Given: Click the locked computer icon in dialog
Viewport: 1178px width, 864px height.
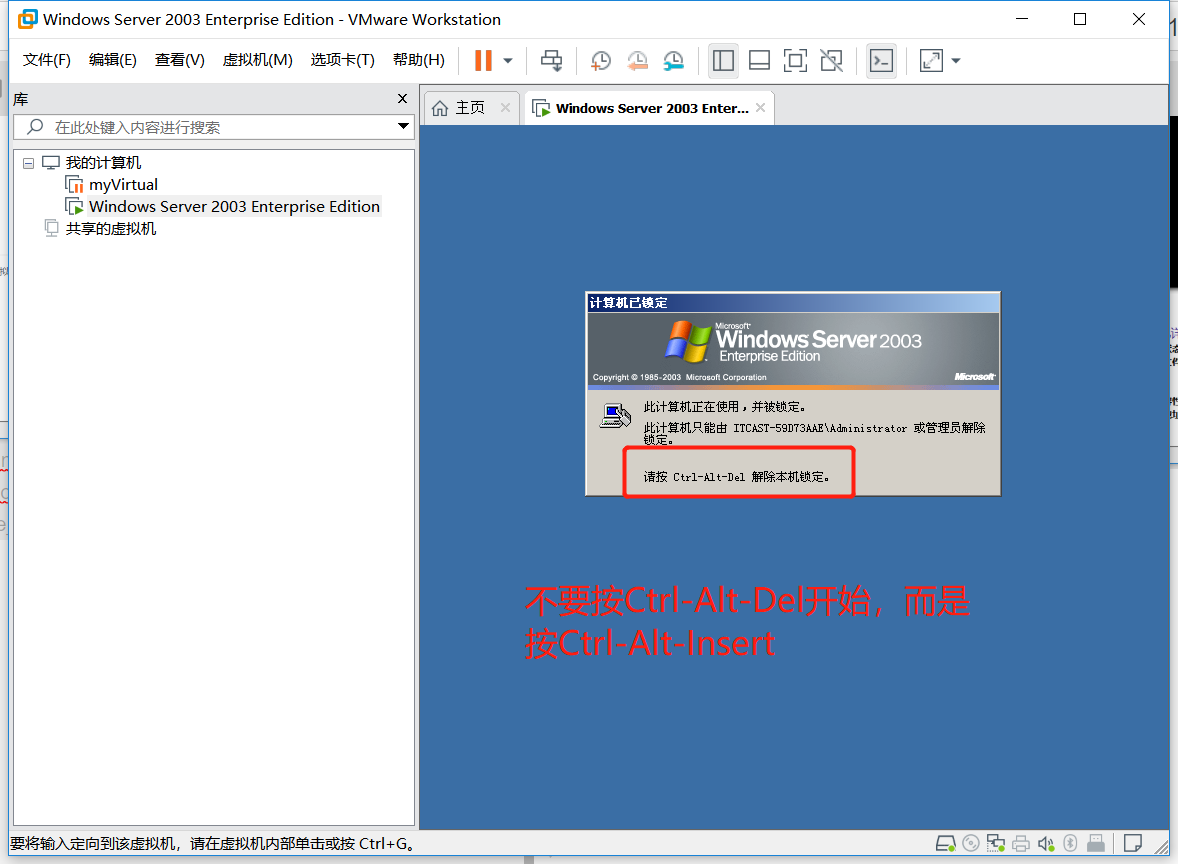Looking at the screenshot, I should pos(615,415).
